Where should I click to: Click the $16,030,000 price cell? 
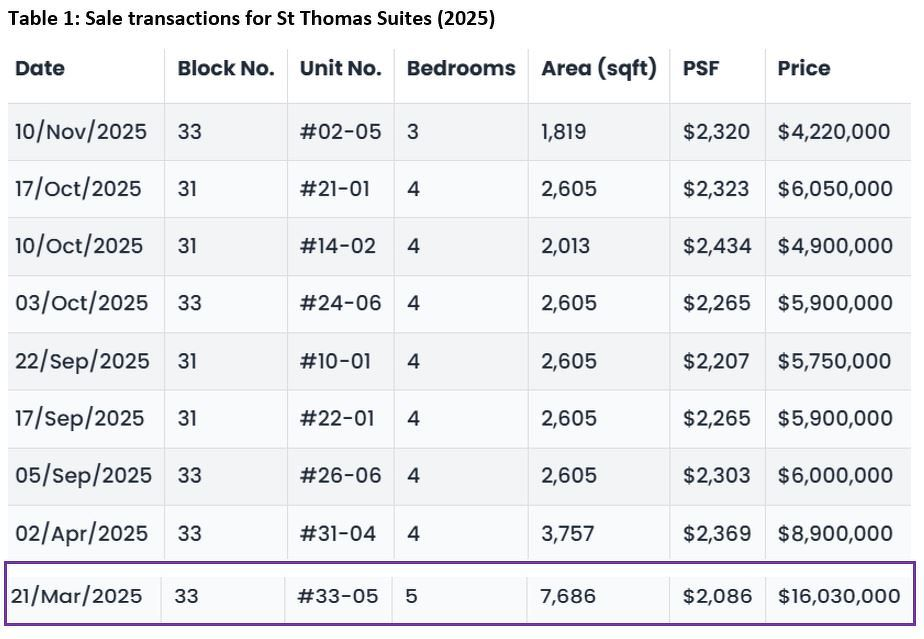(x=838, y=596)
